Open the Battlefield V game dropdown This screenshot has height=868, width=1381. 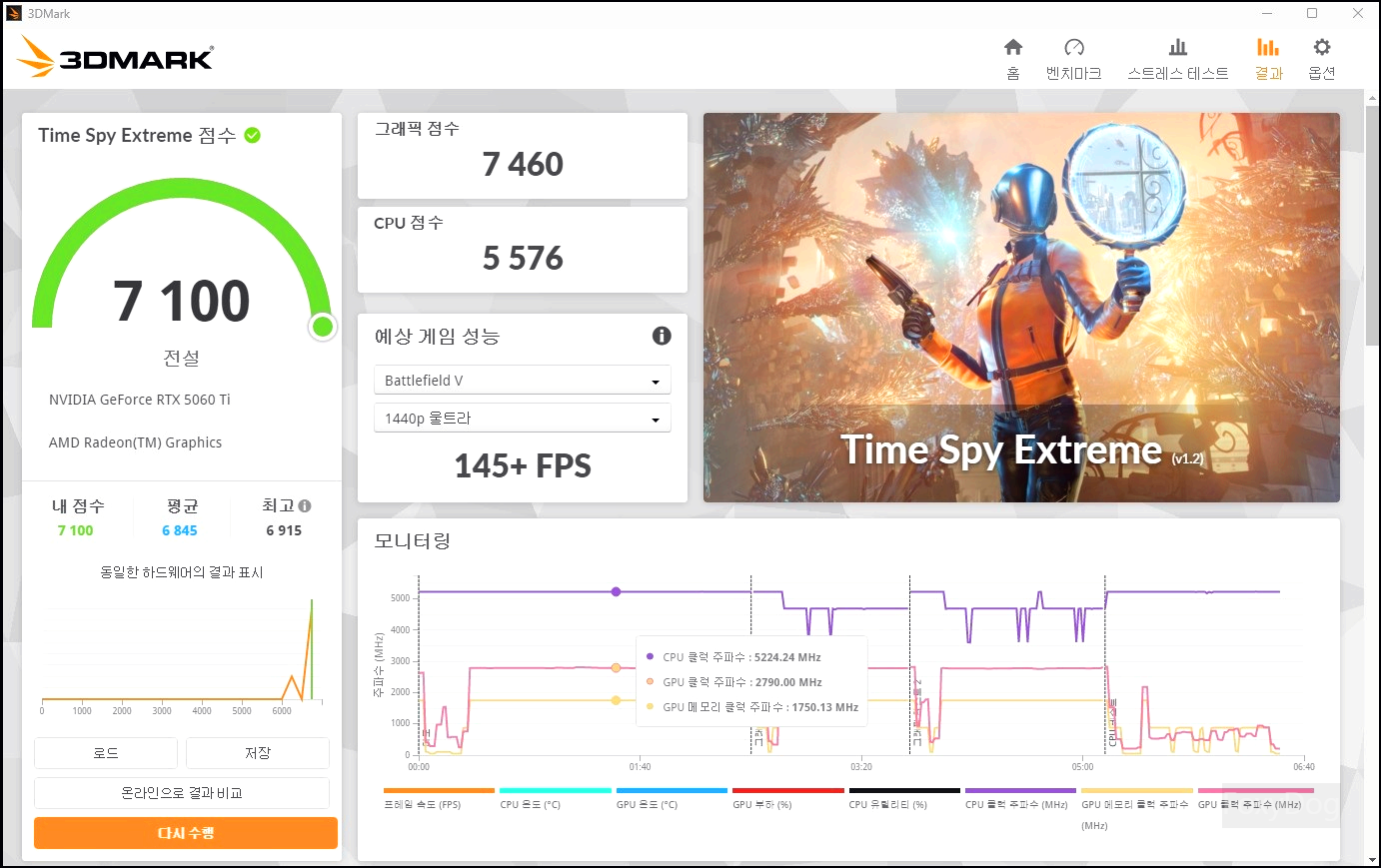522,381
